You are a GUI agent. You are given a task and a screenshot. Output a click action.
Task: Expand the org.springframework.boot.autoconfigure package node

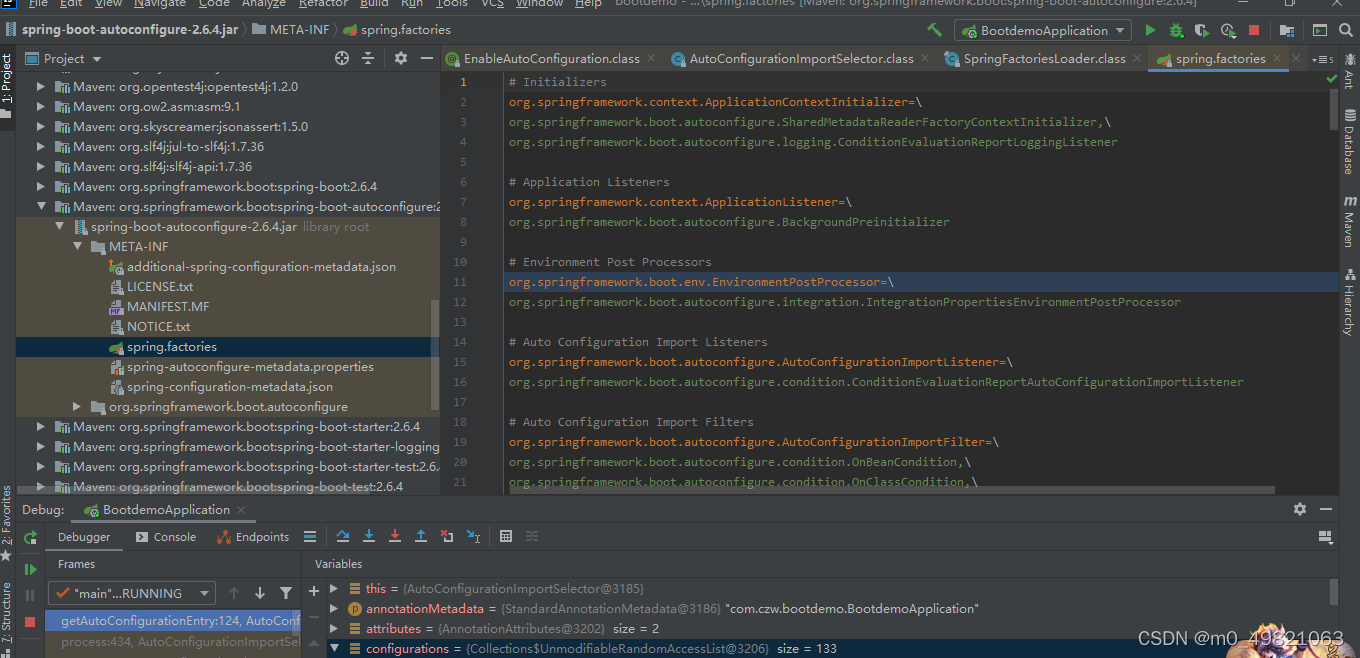point(78,407)
